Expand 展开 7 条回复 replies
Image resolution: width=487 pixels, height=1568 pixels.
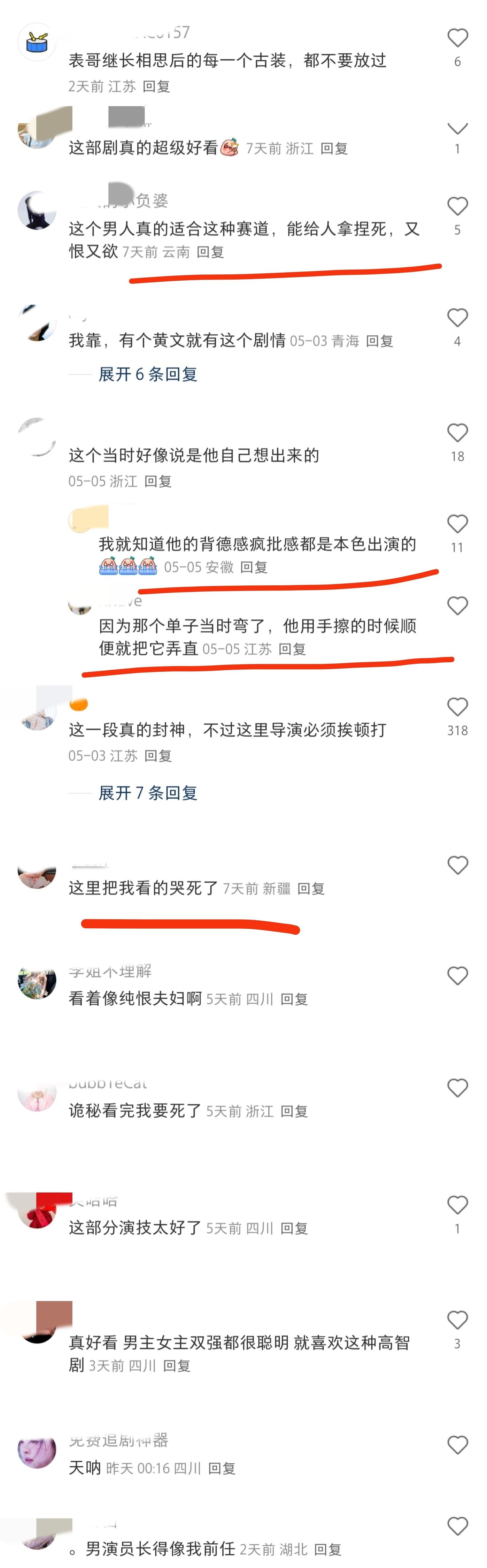tap(148, 793)
